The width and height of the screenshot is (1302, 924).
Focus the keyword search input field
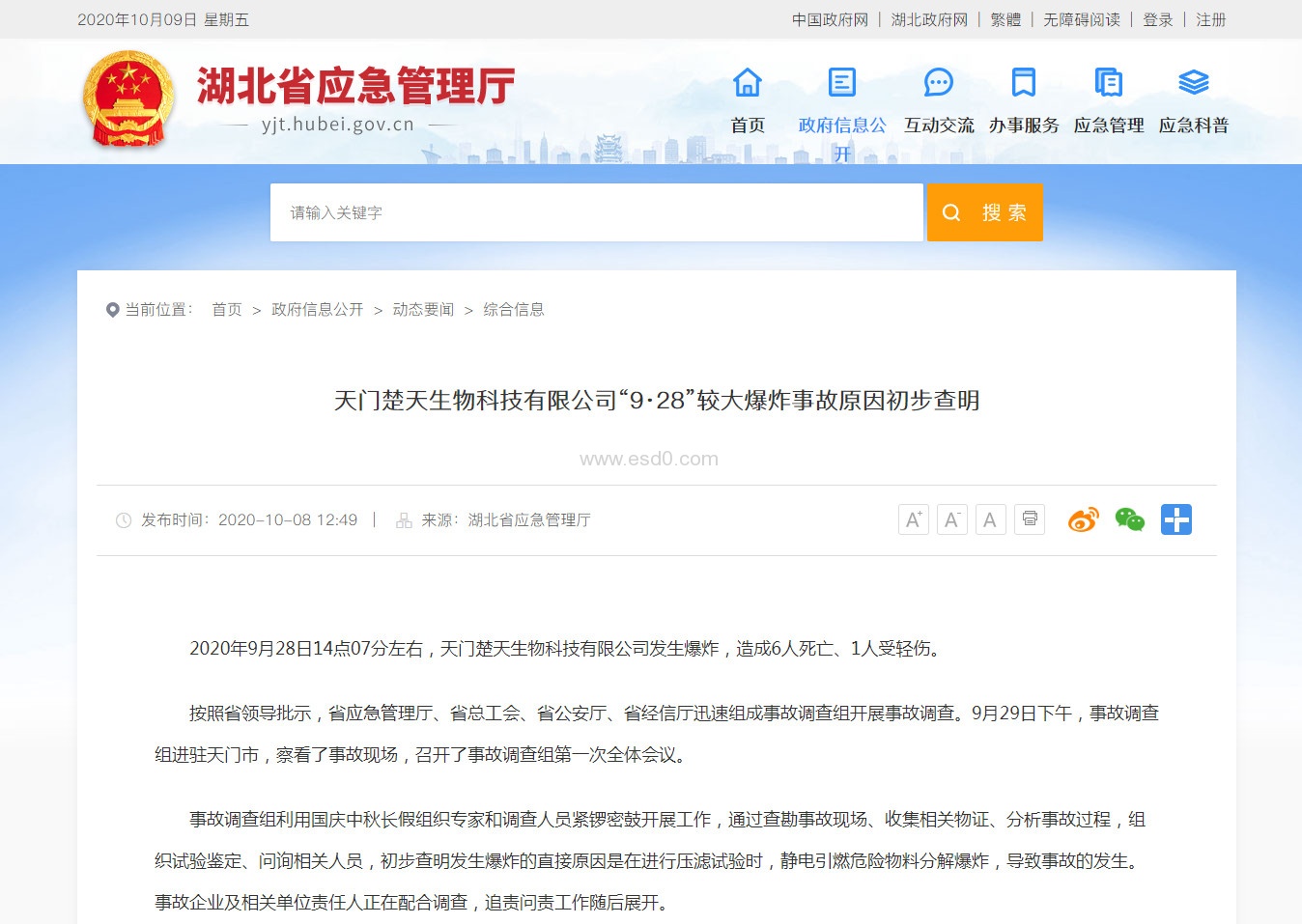(596, 212)
